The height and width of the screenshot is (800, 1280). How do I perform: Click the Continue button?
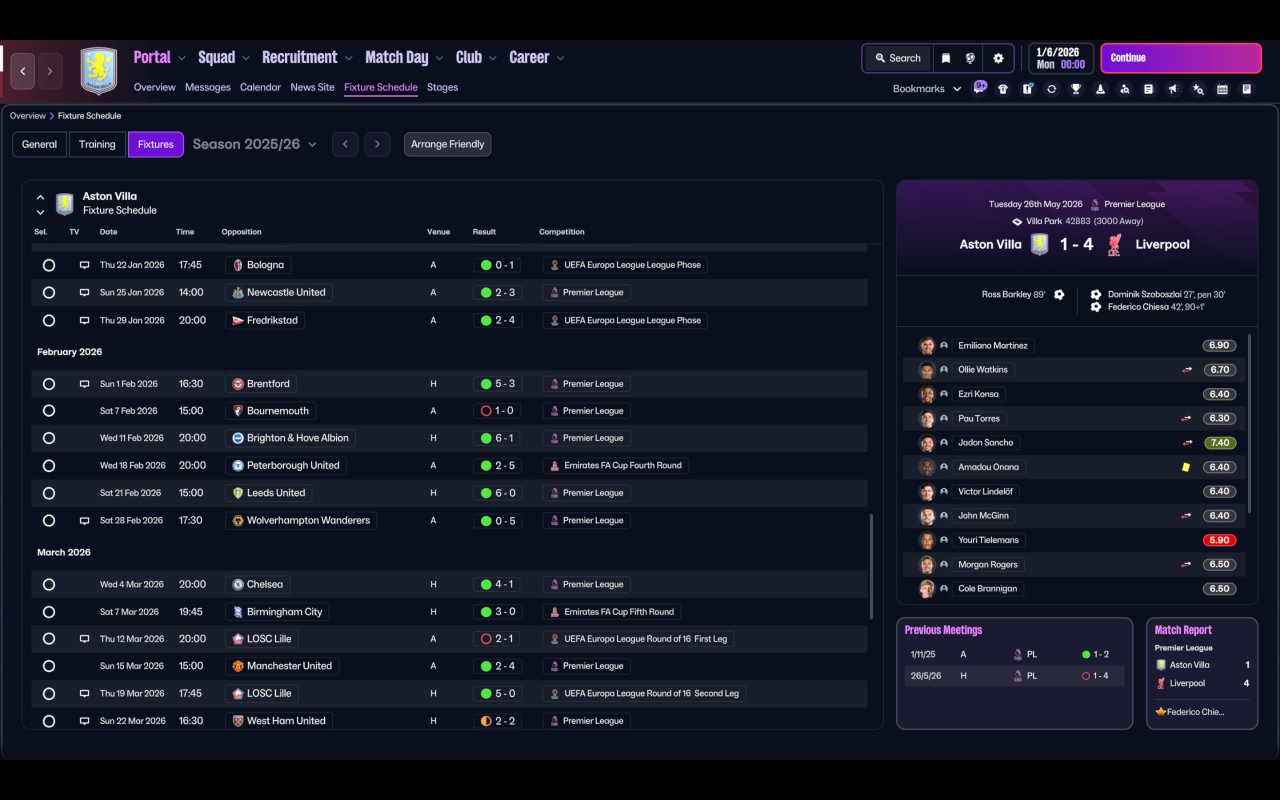click(x=1181, y=58)
